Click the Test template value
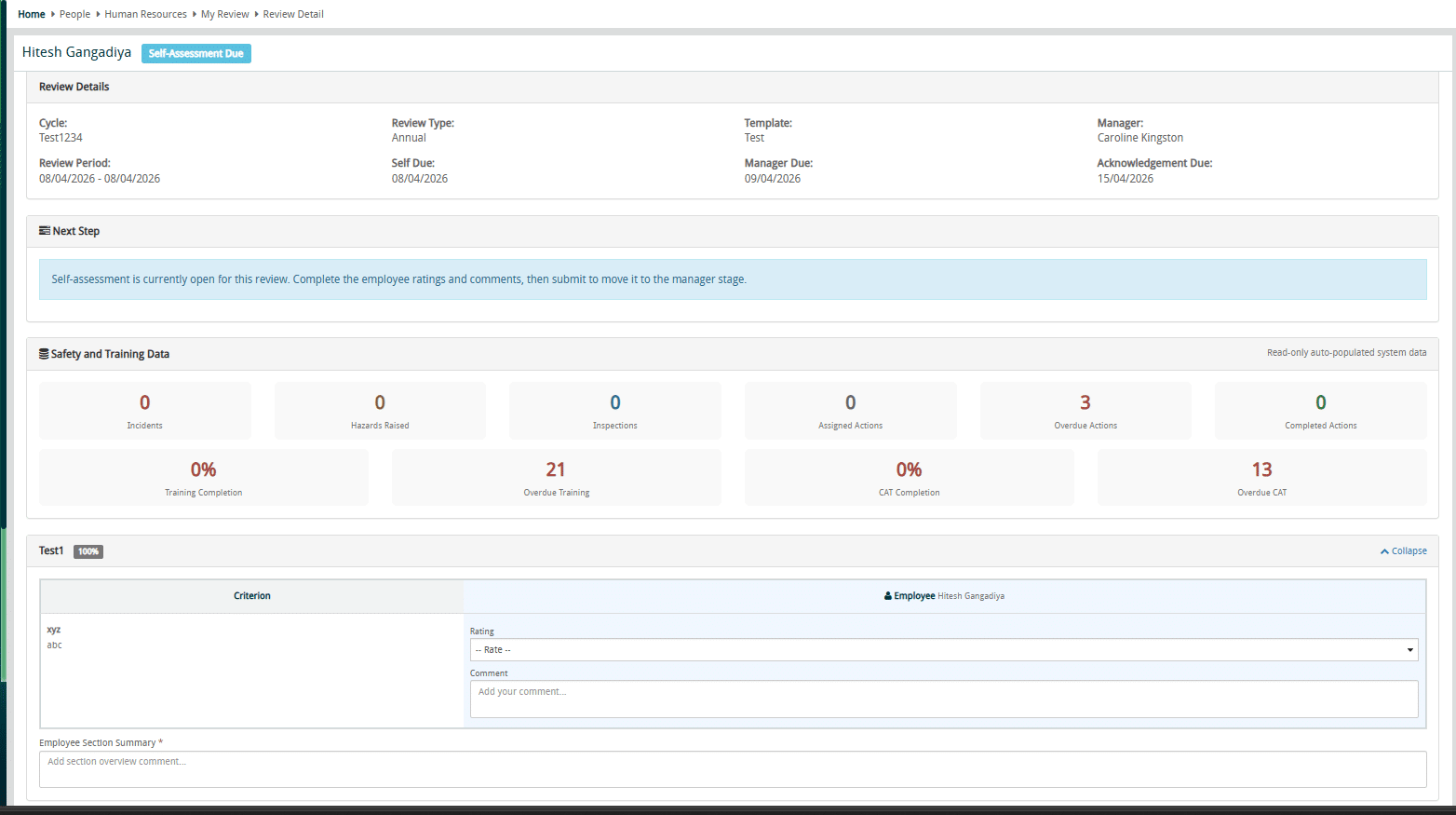Image resolution: width=1456 pixels, height=815 pixels. point(754,138)
